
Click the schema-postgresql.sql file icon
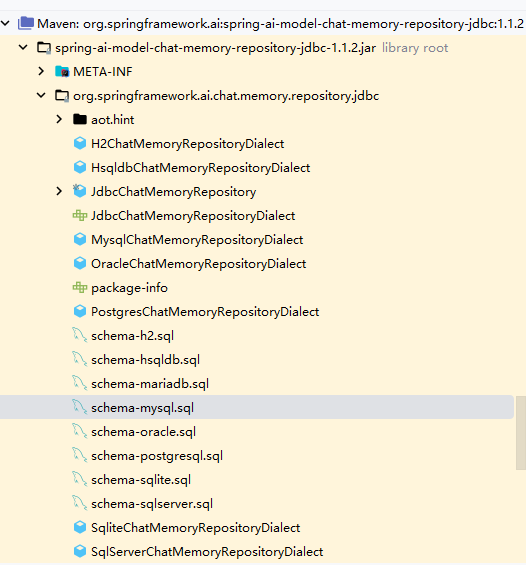point(80,455)
